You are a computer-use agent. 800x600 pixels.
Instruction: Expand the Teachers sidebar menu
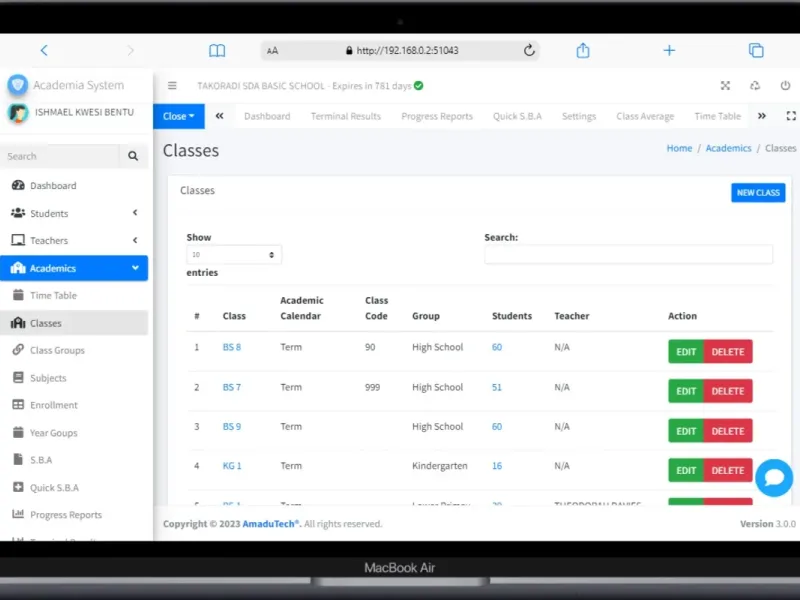74,240
